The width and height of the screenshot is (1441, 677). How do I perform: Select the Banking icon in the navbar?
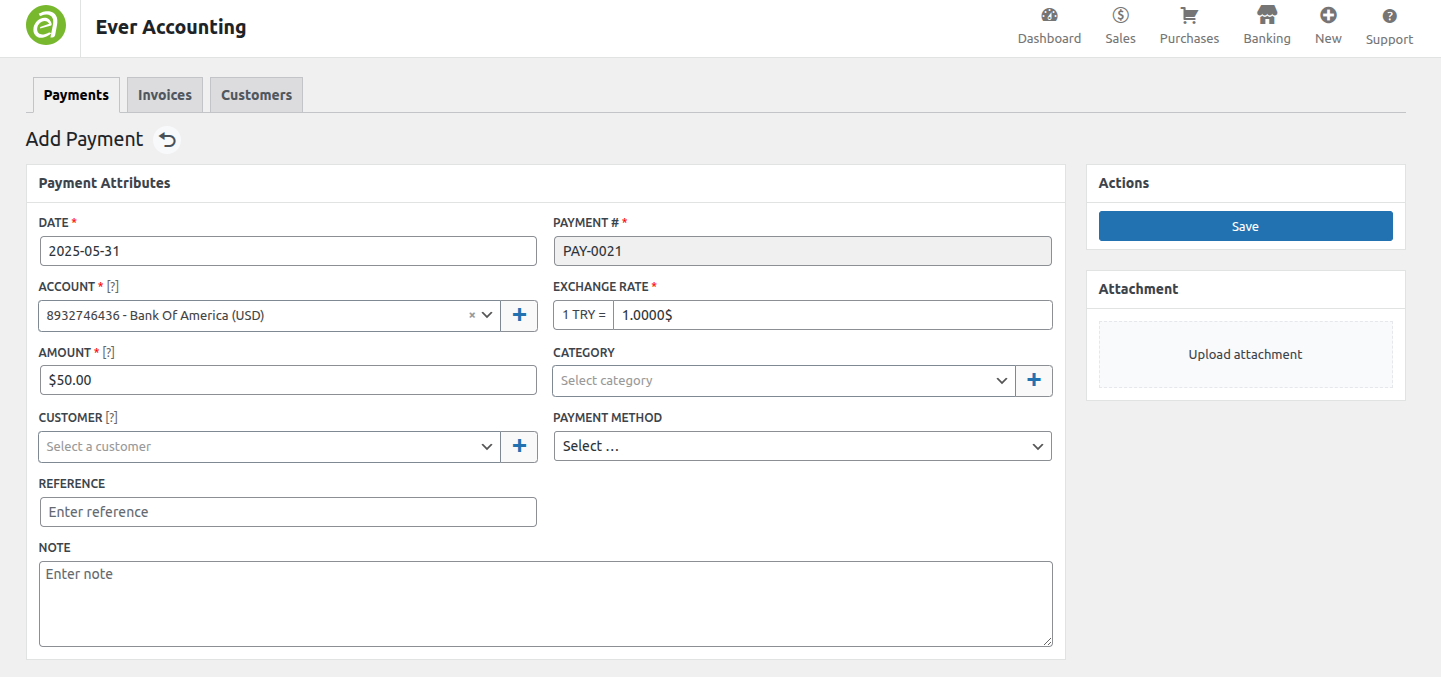point(1266,27)
